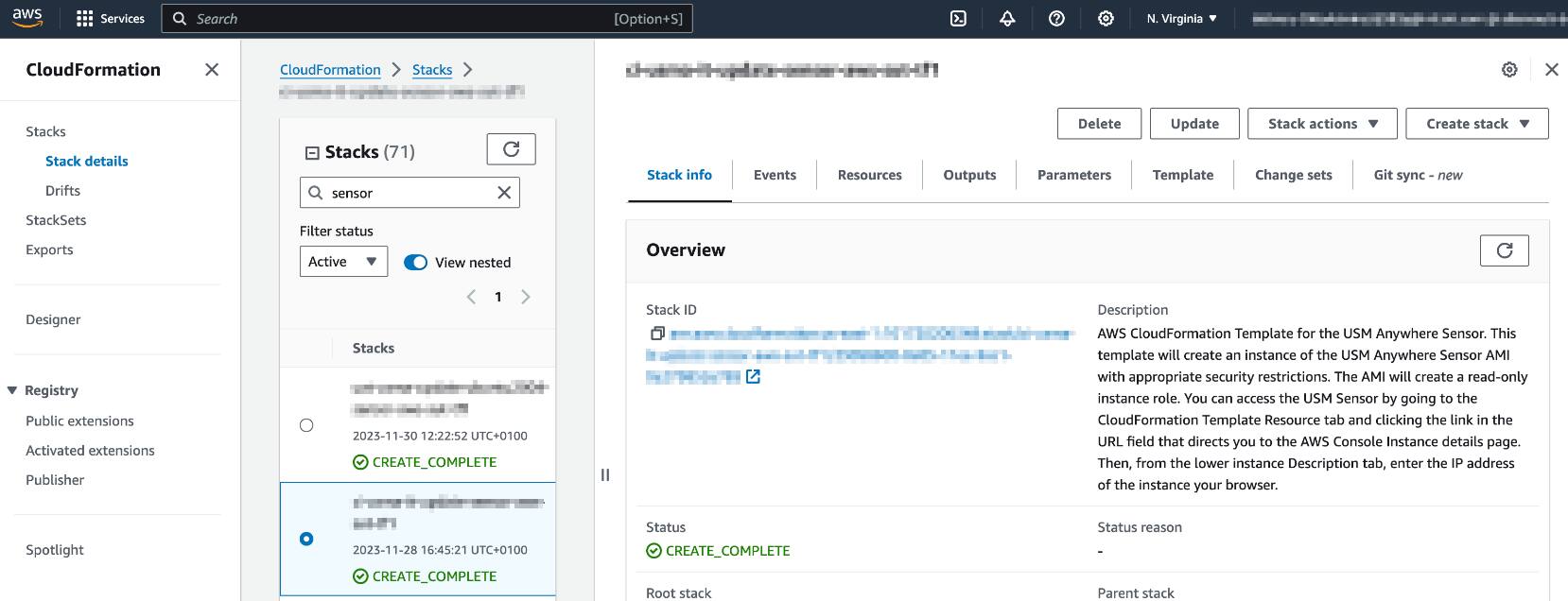Select the stack created 2023-11-28
Image resolution: width=1568 pixels, height=601 pixels.
click(x=306, y=539)
